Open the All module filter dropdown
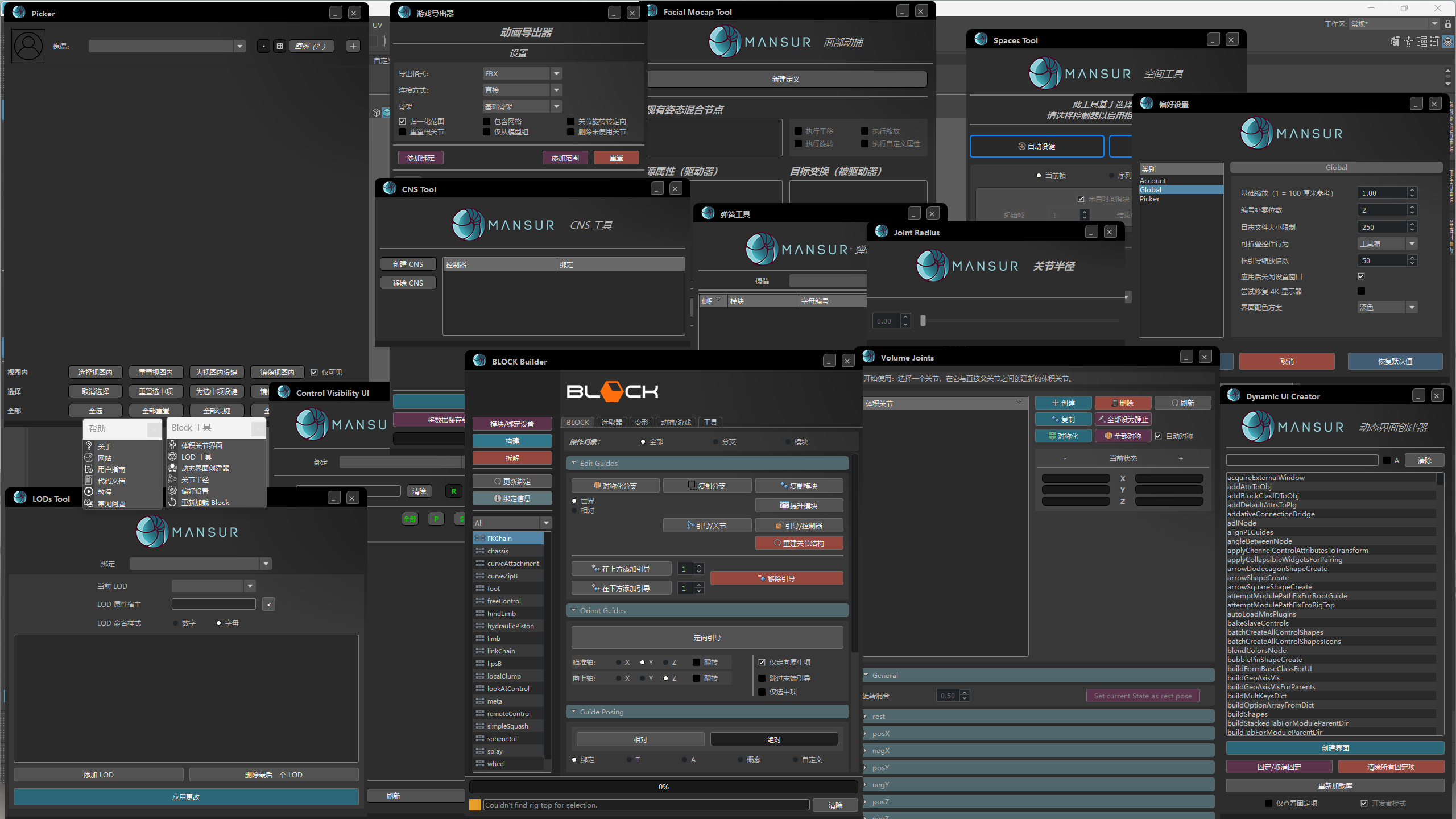This screenshot has height=819, width=1456. (x=512, y=523)
